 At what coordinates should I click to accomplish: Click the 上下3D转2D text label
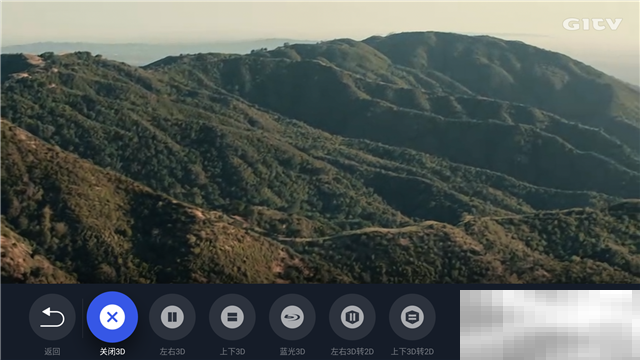pyautogui.click(x=412, y=351)
